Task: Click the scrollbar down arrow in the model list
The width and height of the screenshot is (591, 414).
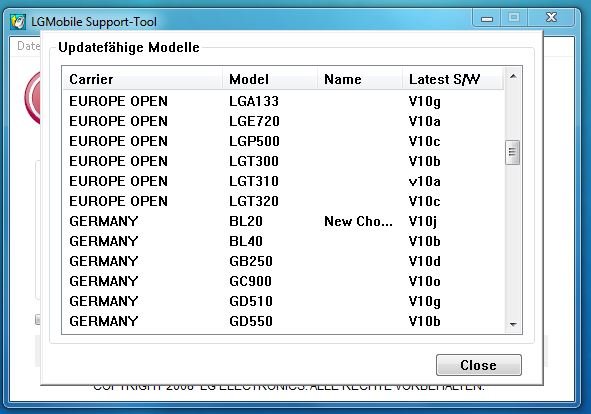Action: pos(513,324)
